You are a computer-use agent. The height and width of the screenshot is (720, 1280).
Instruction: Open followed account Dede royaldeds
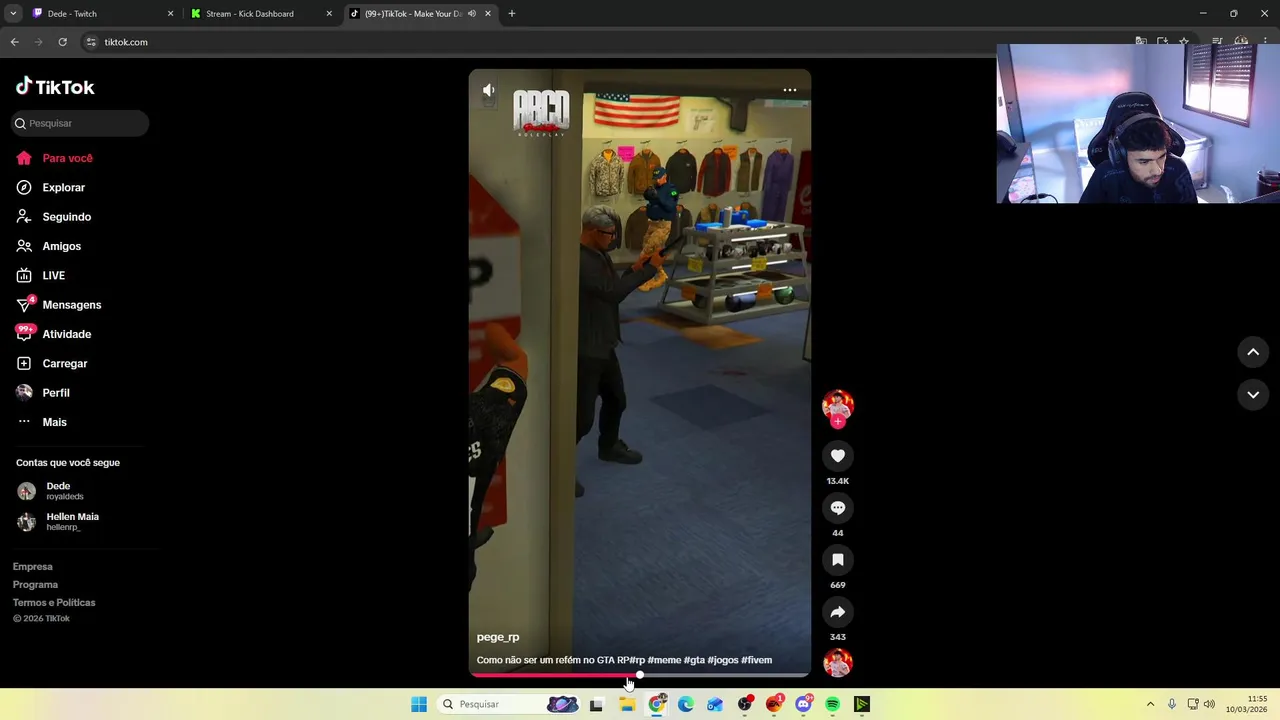(58, 491)
